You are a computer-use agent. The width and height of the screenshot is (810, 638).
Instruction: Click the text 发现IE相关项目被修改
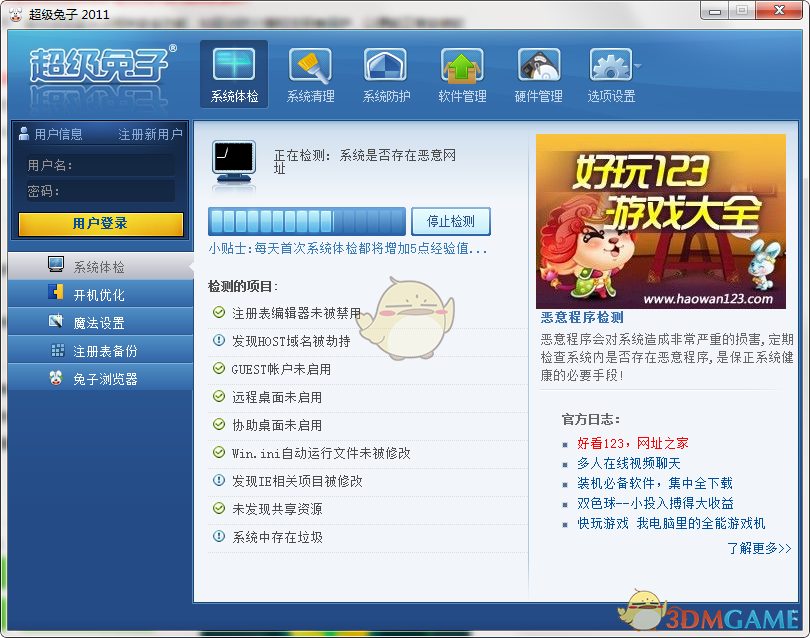pyautogui.click(x=297, y=481)
